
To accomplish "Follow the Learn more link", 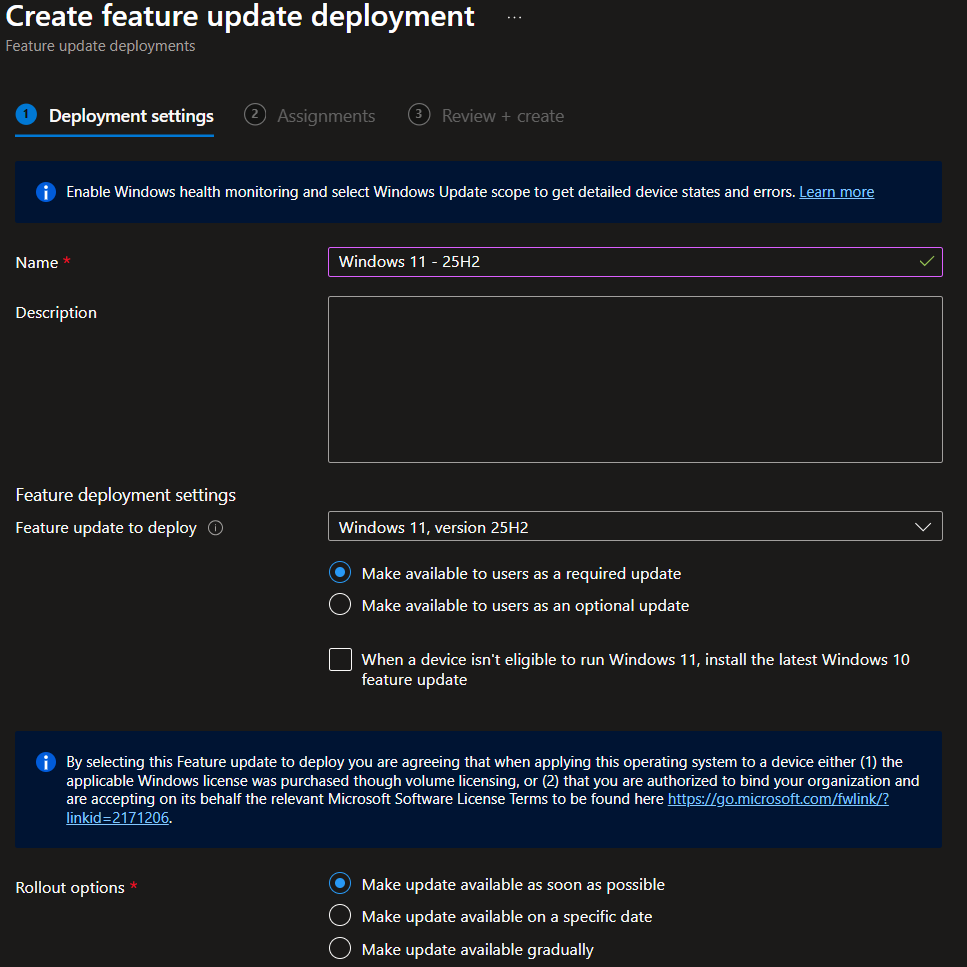I will tap(836, 192).
